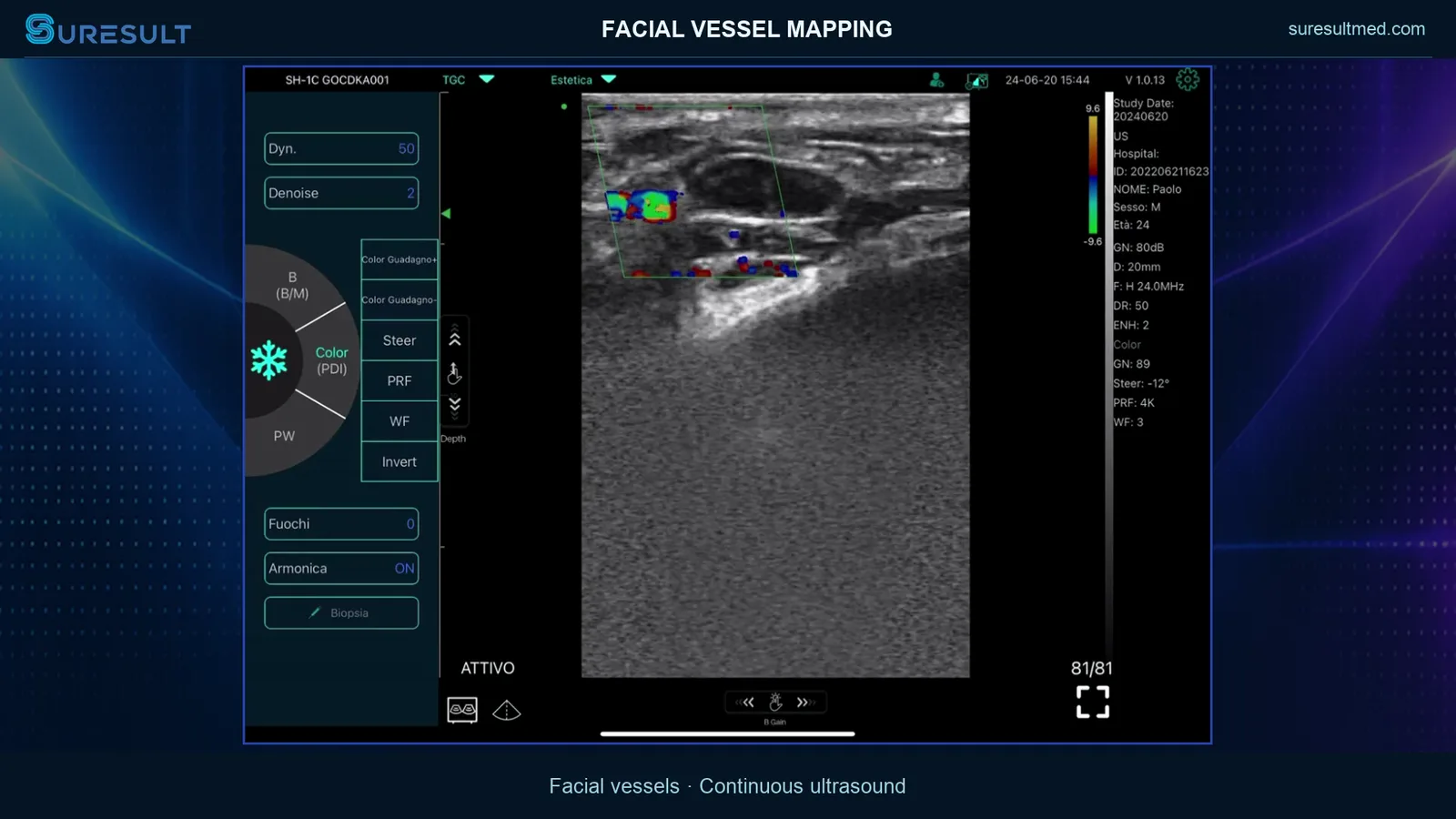Image resolution: width=1456 pixels, height=819 pixels.
Task: Increase B Gain with right arrows
Action: pos(804,703)
